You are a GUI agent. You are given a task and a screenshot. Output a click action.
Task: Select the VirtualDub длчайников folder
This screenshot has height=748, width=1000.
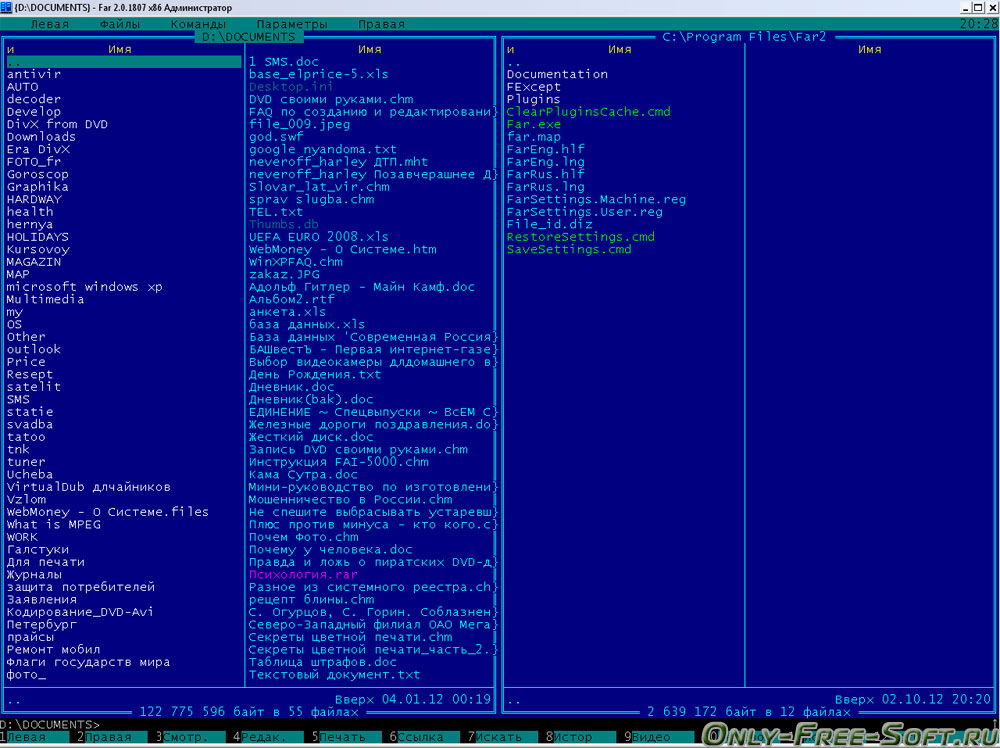89,487
